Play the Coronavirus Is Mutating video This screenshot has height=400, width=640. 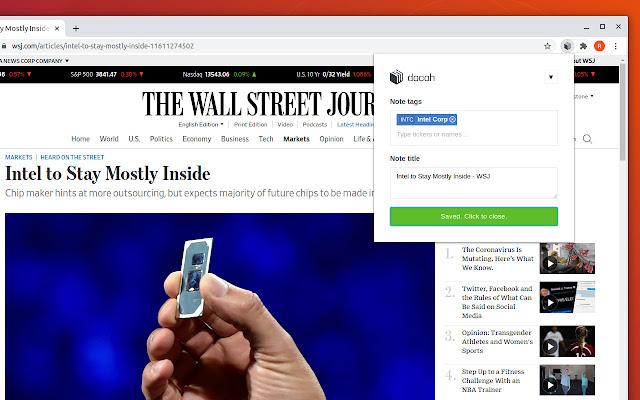coord(550,264)
